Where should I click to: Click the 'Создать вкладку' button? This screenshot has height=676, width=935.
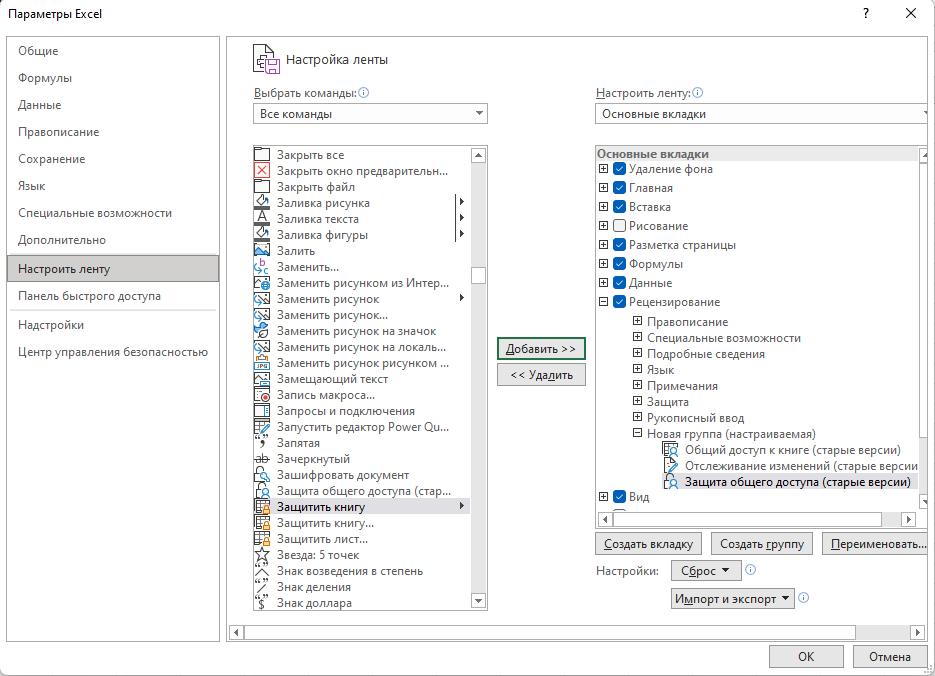pyautogui.click(x=648, y=544)
